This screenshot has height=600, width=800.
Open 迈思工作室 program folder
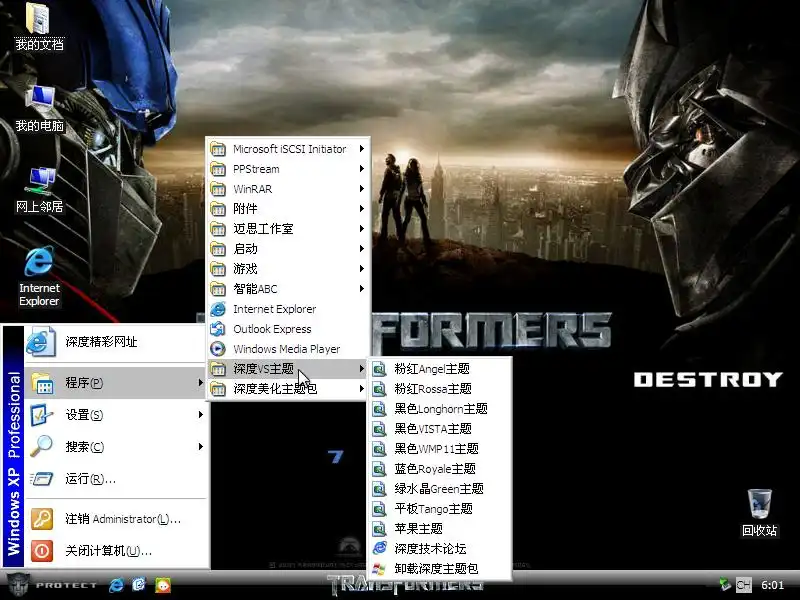pyautogui.click(x=288, y=229)
